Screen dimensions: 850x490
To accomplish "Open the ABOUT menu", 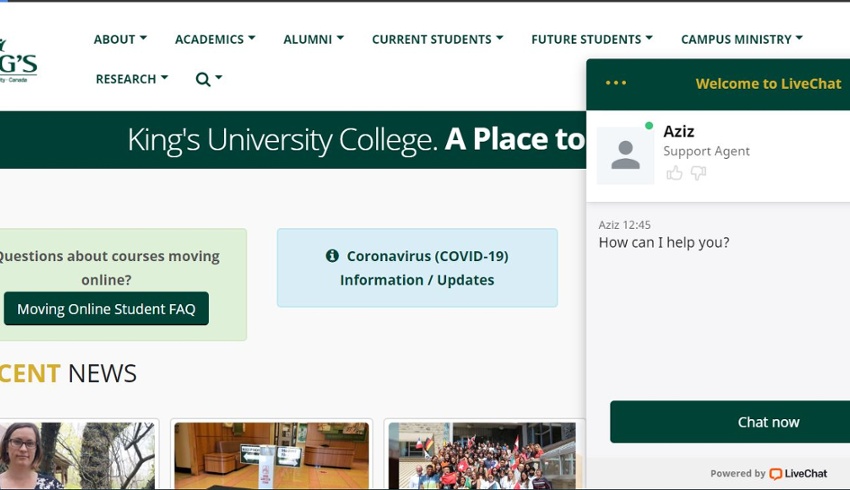I will pos(120,40).
